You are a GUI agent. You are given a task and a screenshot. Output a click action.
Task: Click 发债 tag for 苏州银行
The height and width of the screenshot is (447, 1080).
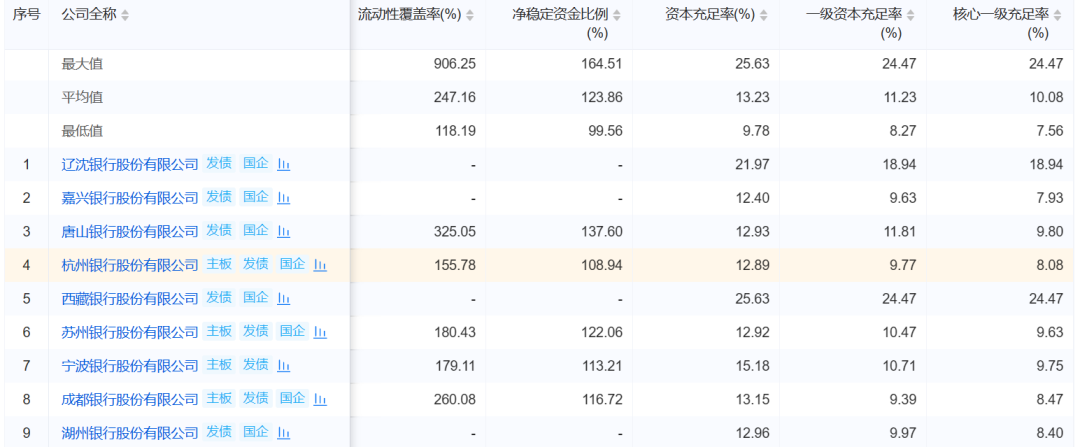pyautogui.click(x=256, y=331)
